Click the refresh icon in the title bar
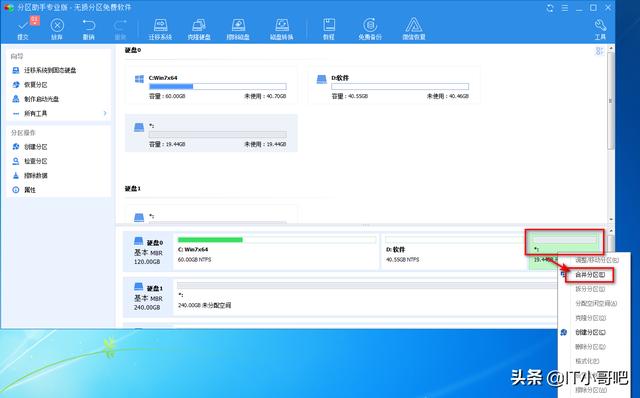640x398 pixels. click(550, 8)
